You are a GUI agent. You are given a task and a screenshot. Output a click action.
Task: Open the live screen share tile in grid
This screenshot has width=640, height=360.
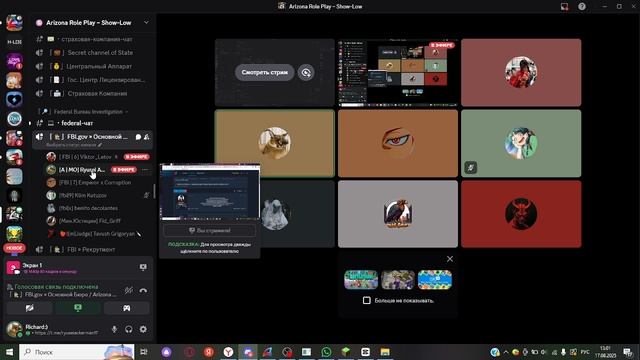pyautogui.click(x=398, y=73)
